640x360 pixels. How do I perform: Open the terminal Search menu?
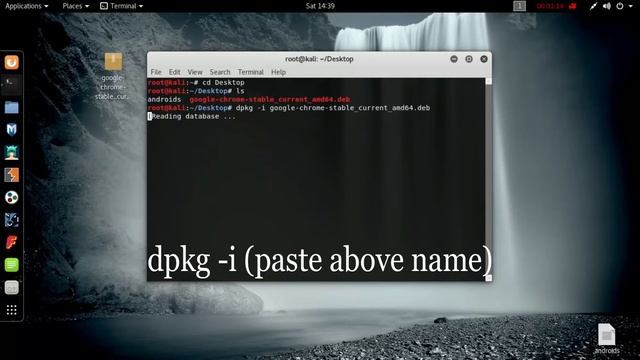[220, 72]
